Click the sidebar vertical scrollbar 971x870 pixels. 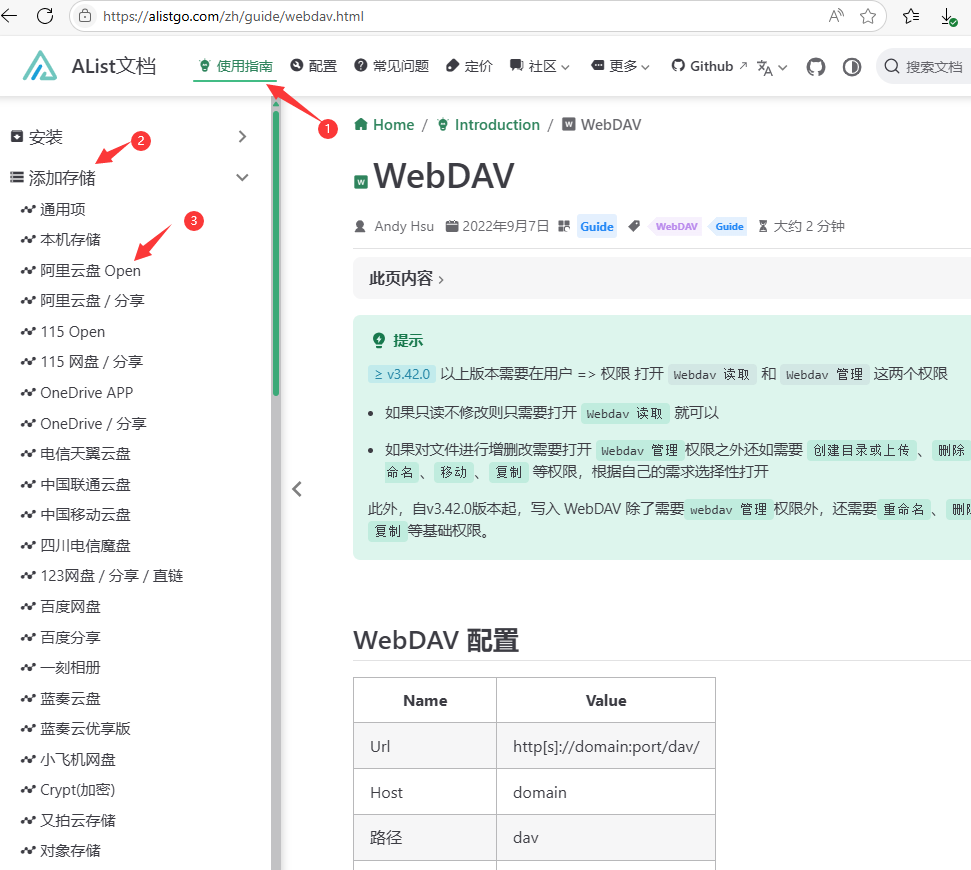tap(276, 251)
